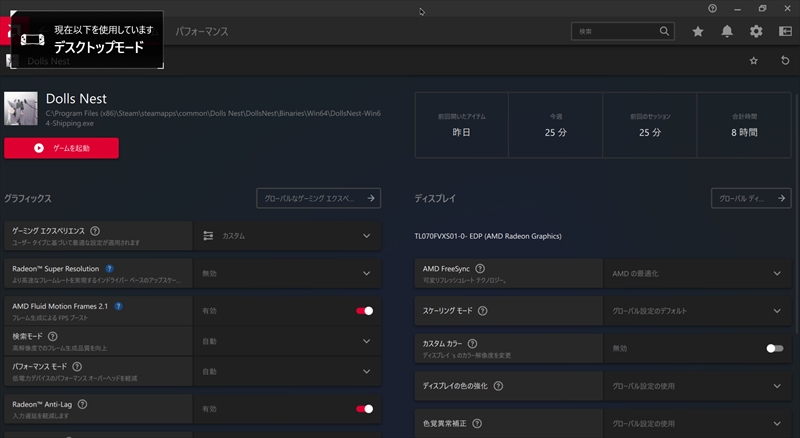Click the search magnifier icon
The width and height of the screenshot is (800, 438).
coord(664,31)
